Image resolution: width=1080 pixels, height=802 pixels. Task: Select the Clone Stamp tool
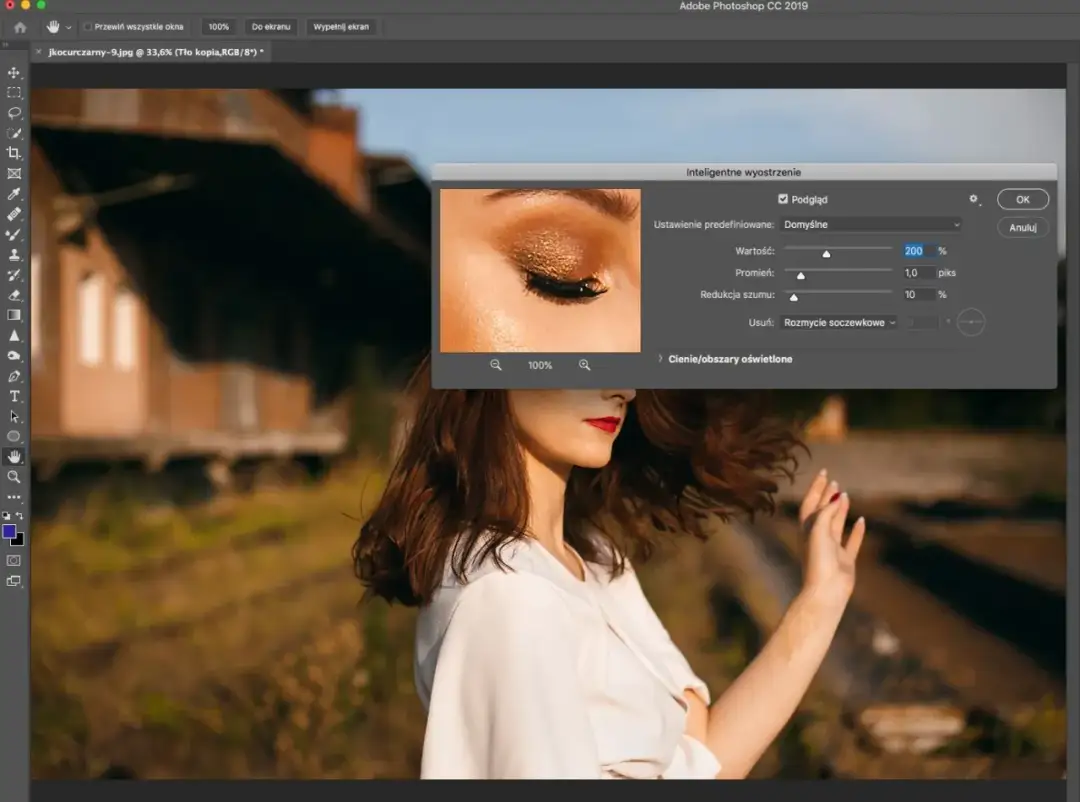coord(14,254)
